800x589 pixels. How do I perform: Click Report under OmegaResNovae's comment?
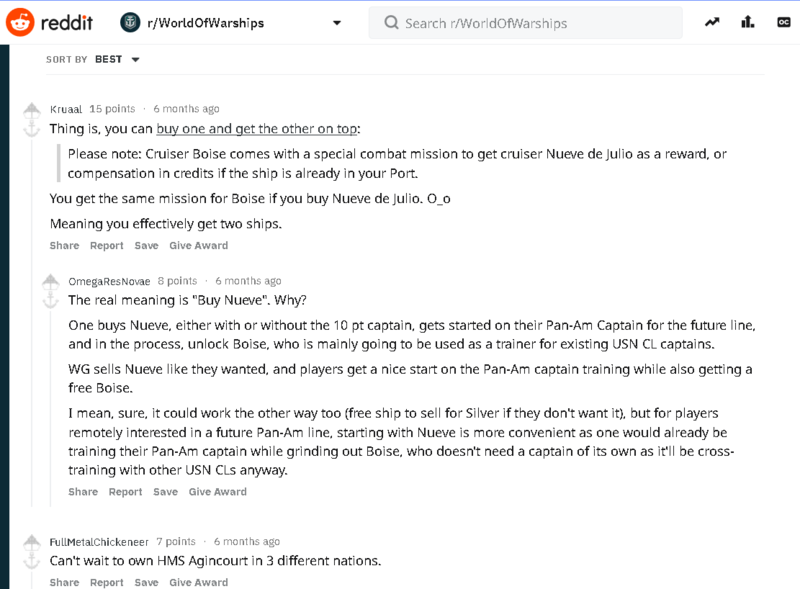124,491
